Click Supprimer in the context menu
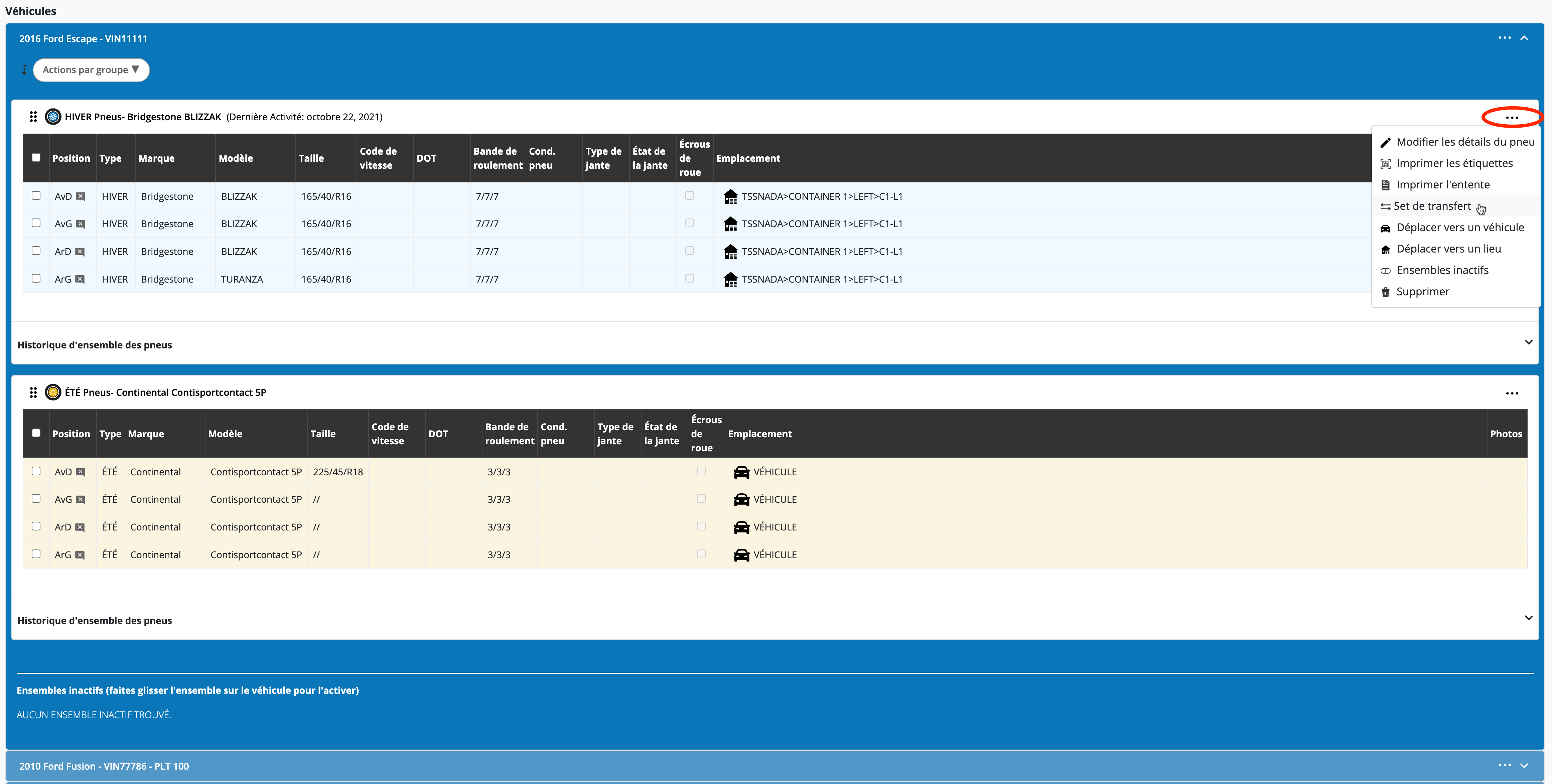The image size is (1552, 784). [1422, 292]
